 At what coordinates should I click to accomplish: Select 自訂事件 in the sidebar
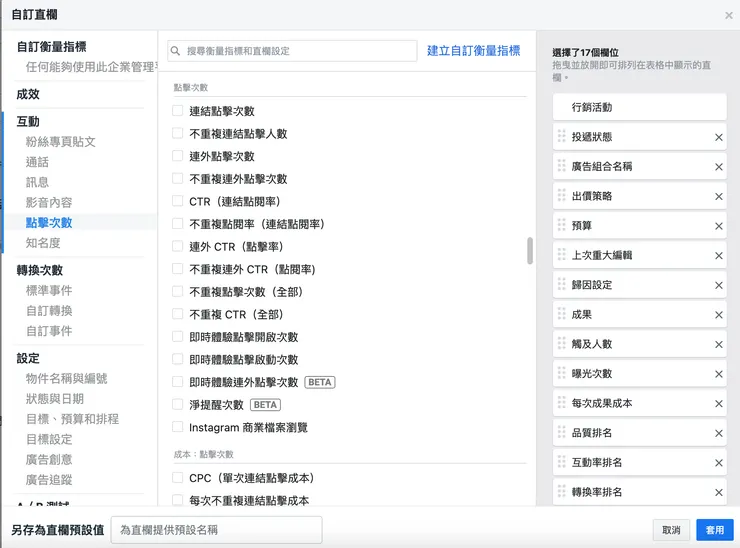(49, 331)
